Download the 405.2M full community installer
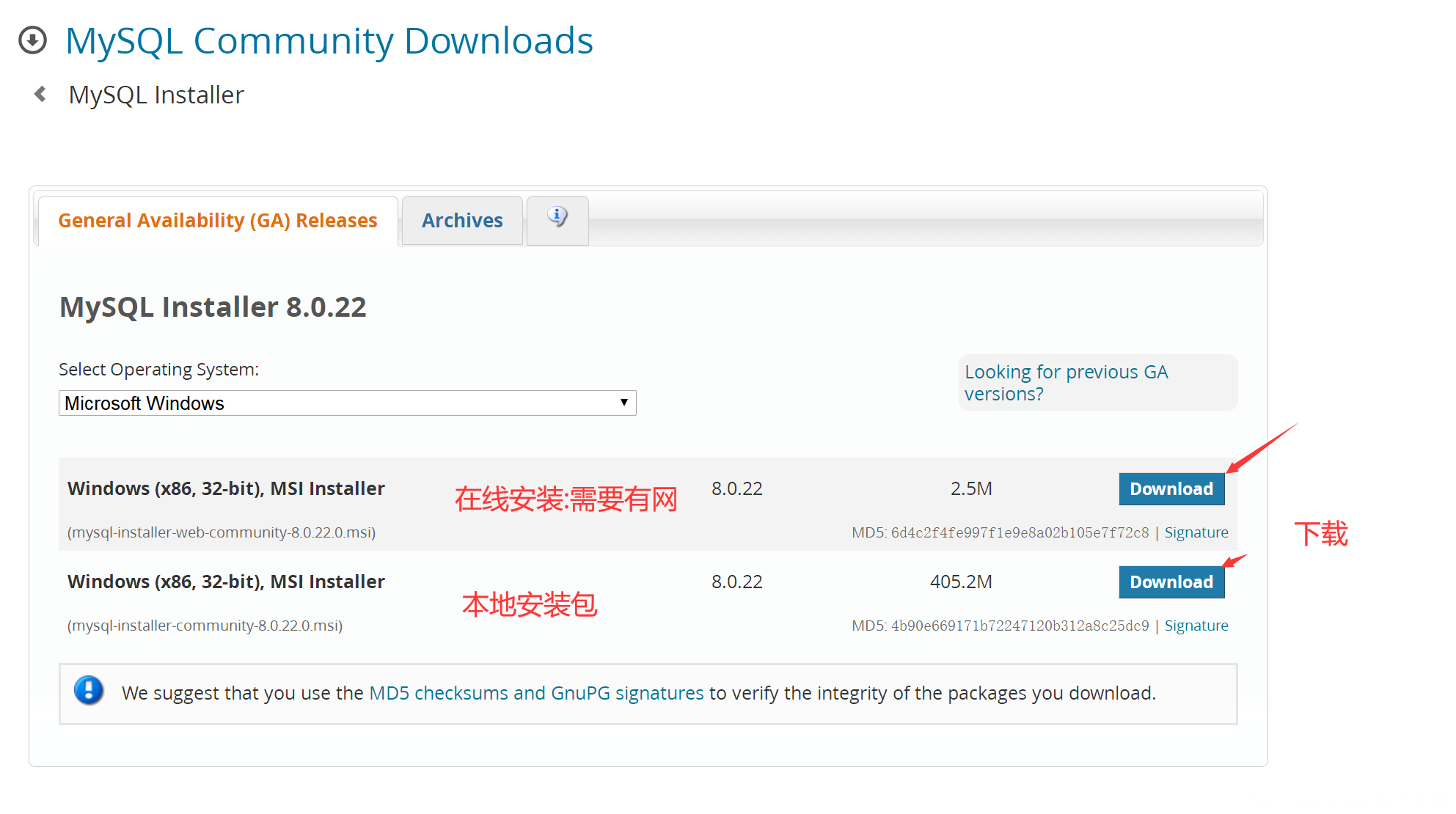Image resolution: width=1456 pixels, height=814 pixels. [1171, 582]
